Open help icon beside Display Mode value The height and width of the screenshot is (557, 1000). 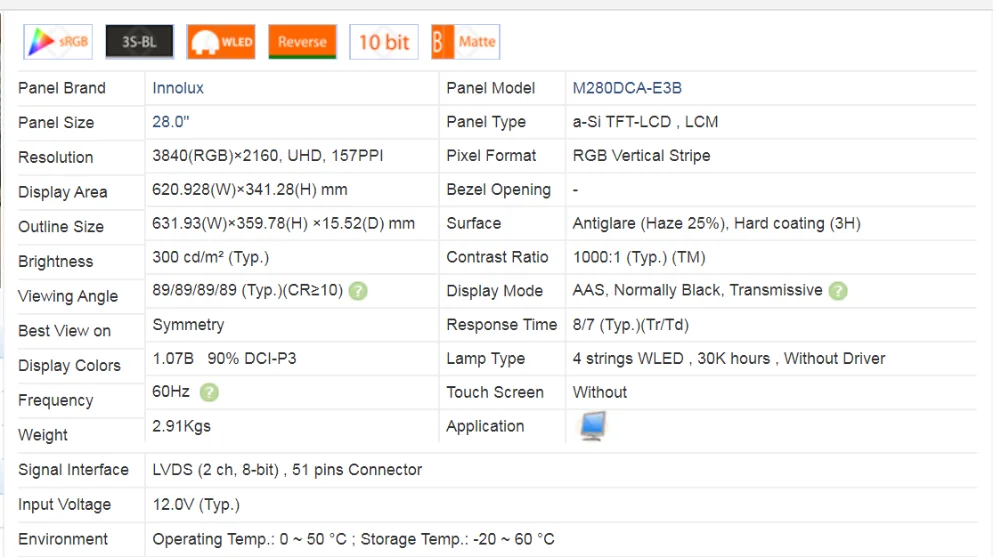838,291
